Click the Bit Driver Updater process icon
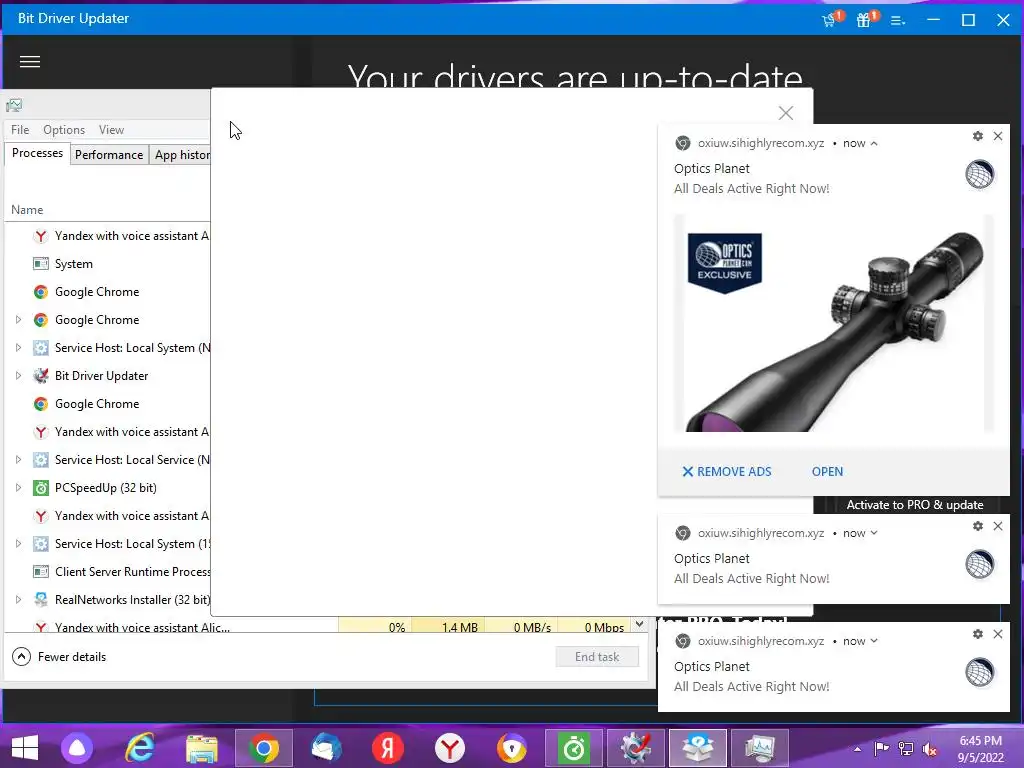This screenshot has width=1024, height=768. 40,376
